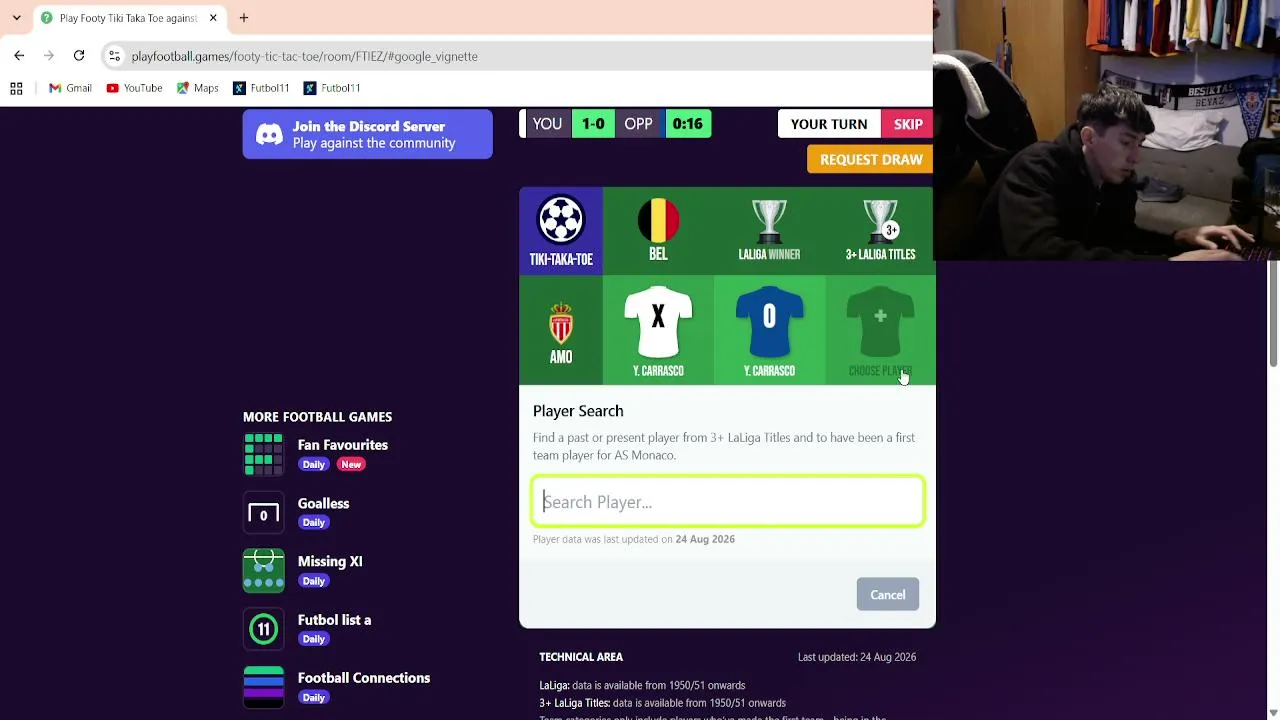
Task: Focus the Search Player input field
Action: point(728,501)
